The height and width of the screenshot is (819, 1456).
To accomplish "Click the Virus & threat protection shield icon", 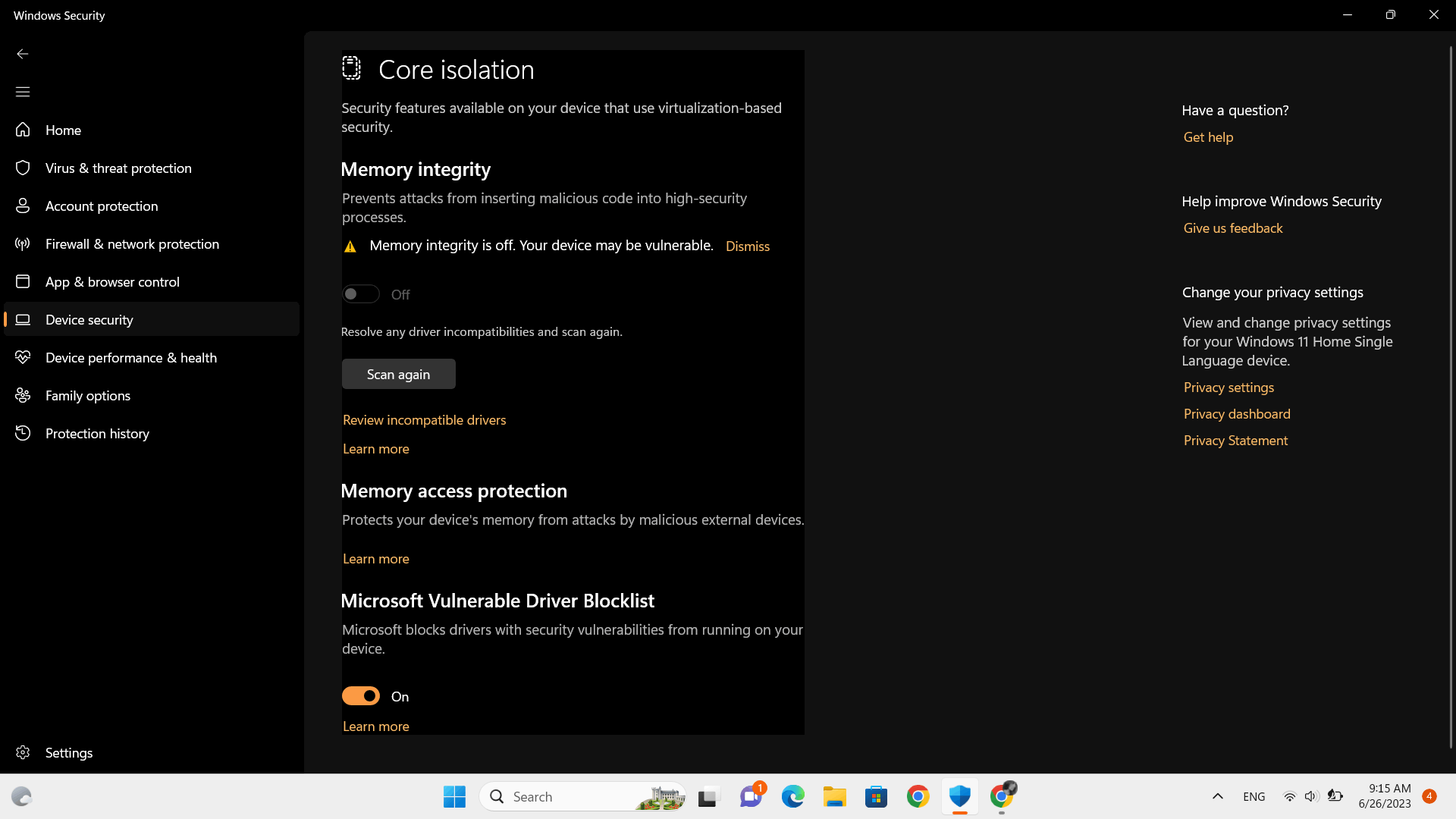I will tap(23, 168).
